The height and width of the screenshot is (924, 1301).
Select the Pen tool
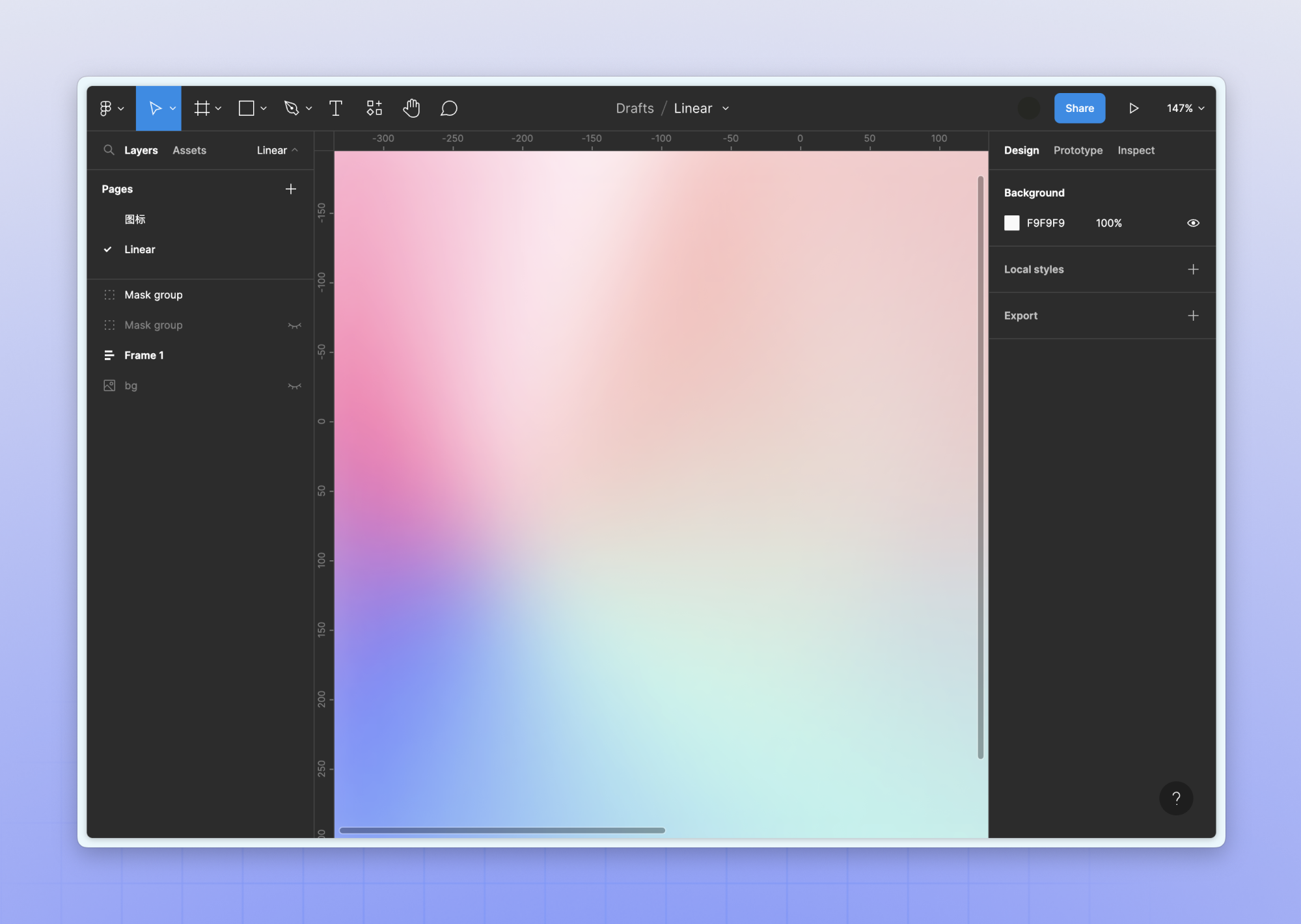(292, 108)
